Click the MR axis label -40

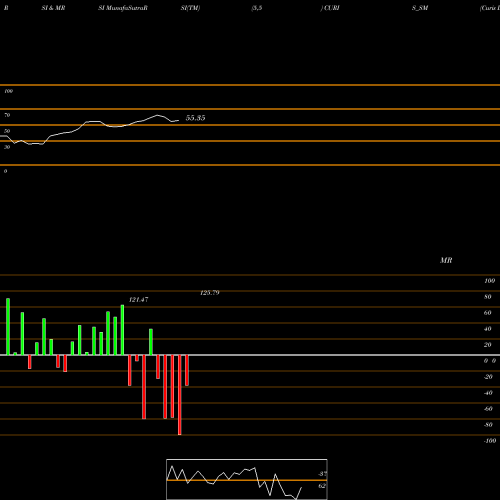point(488,393)
